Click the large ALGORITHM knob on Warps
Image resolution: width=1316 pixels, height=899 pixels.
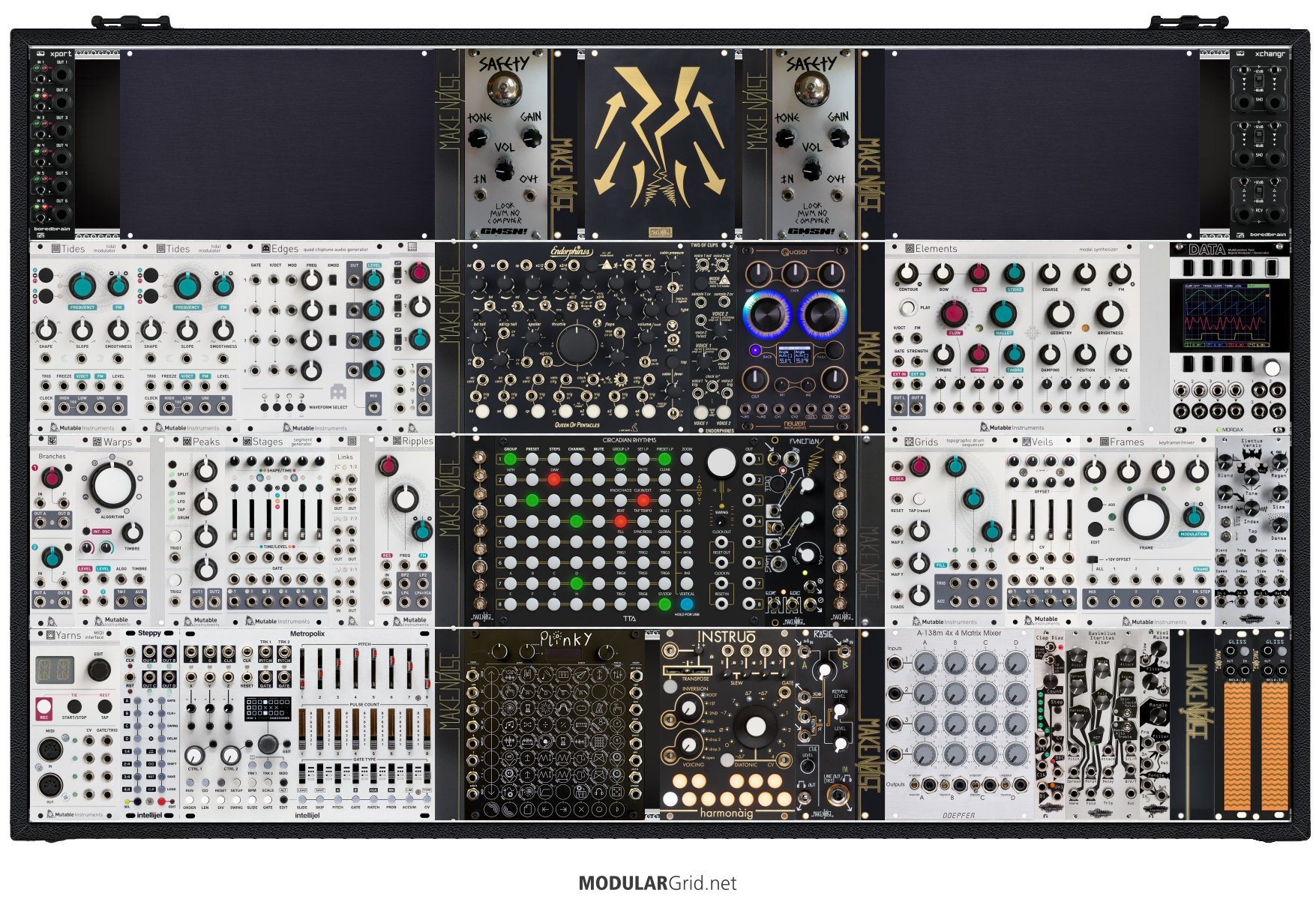tap(112, 484)
